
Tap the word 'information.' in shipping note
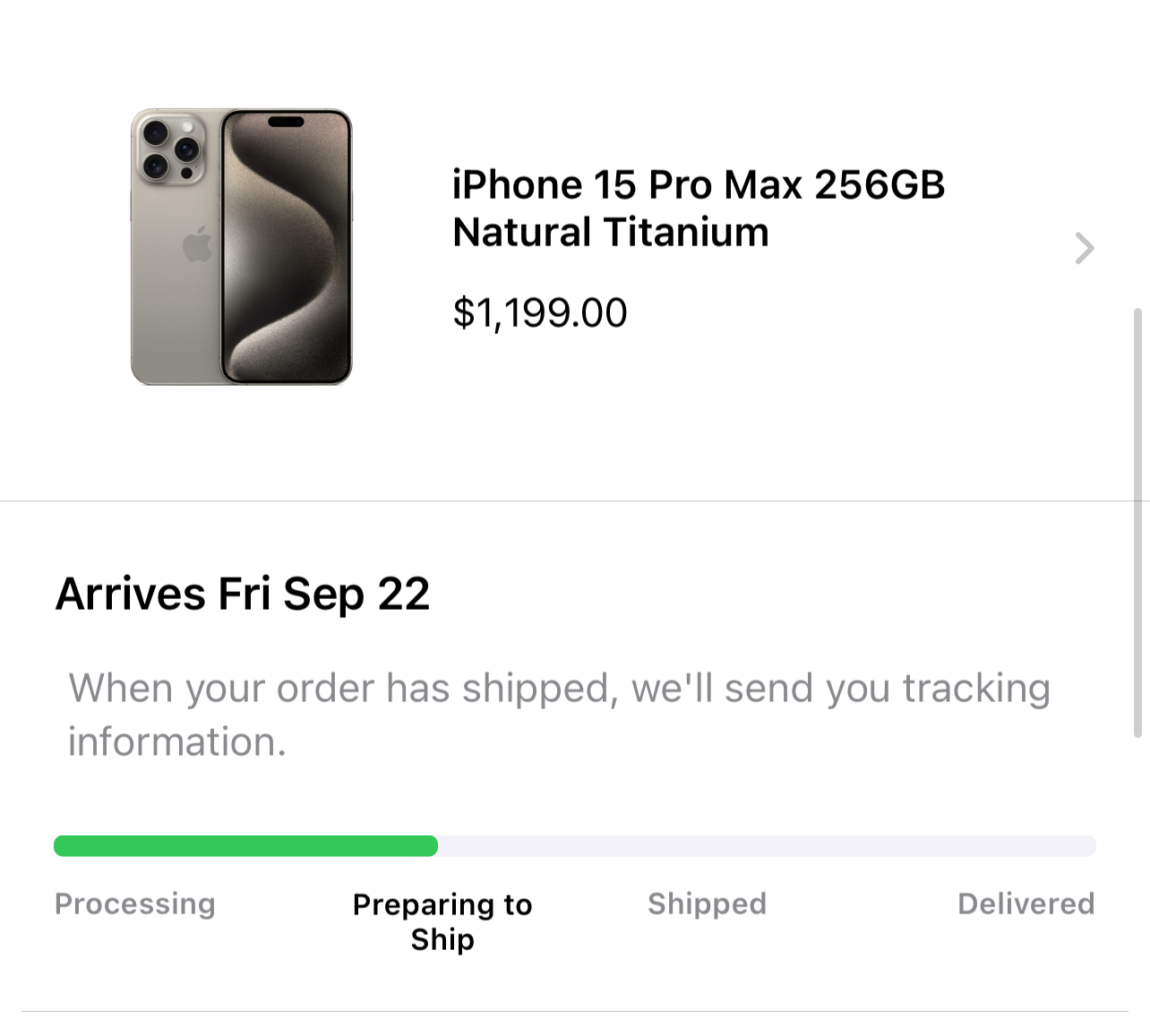pos(177,741)
